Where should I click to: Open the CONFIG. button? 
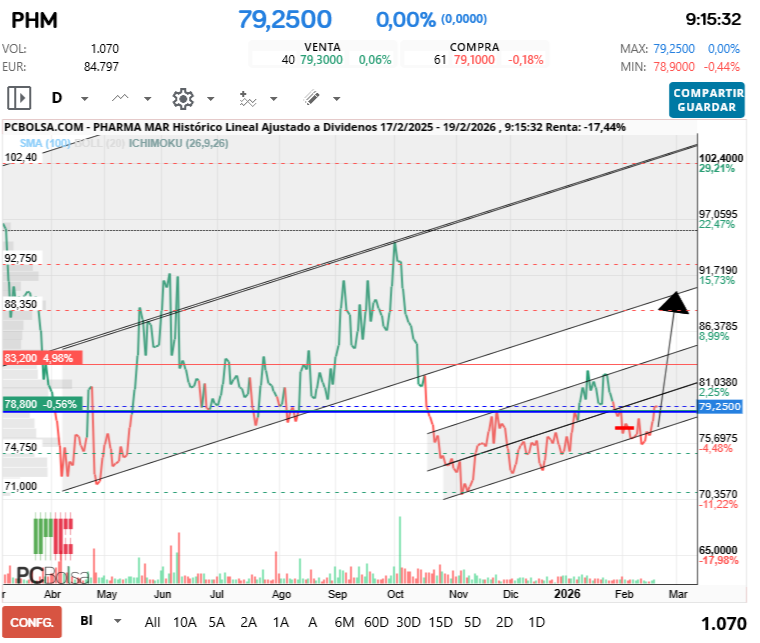(31, 621)
